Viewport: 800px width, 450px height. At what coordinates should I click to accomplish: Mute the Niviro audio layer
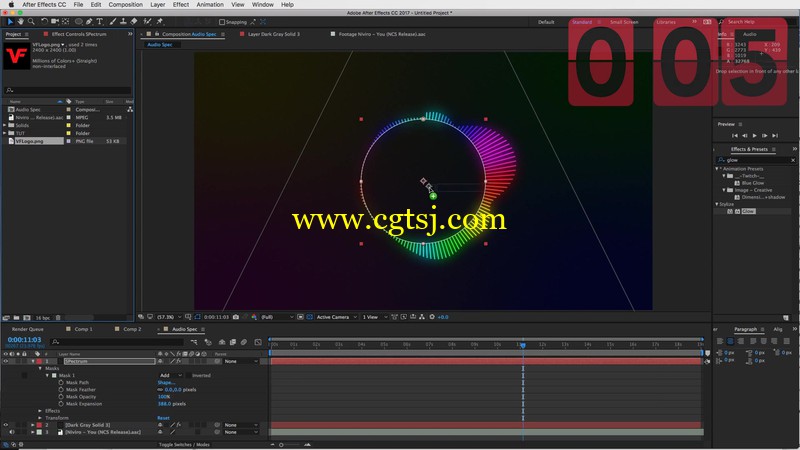pyautogui.click(x=12, y=432)
